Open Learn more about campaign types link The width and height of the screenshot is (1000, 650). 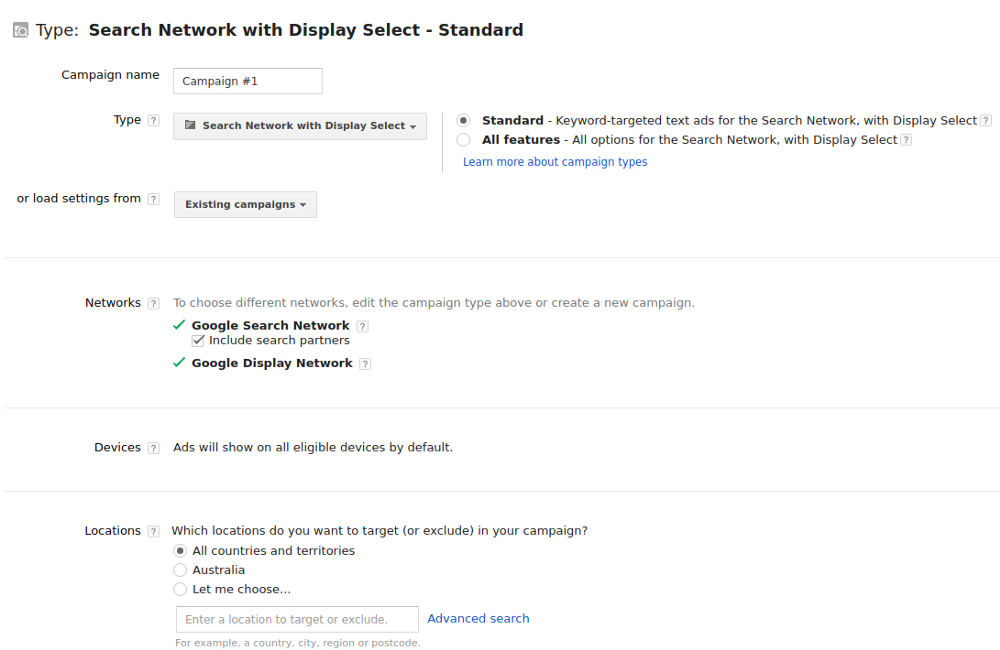pyautogui.click(x=555, y=162)
